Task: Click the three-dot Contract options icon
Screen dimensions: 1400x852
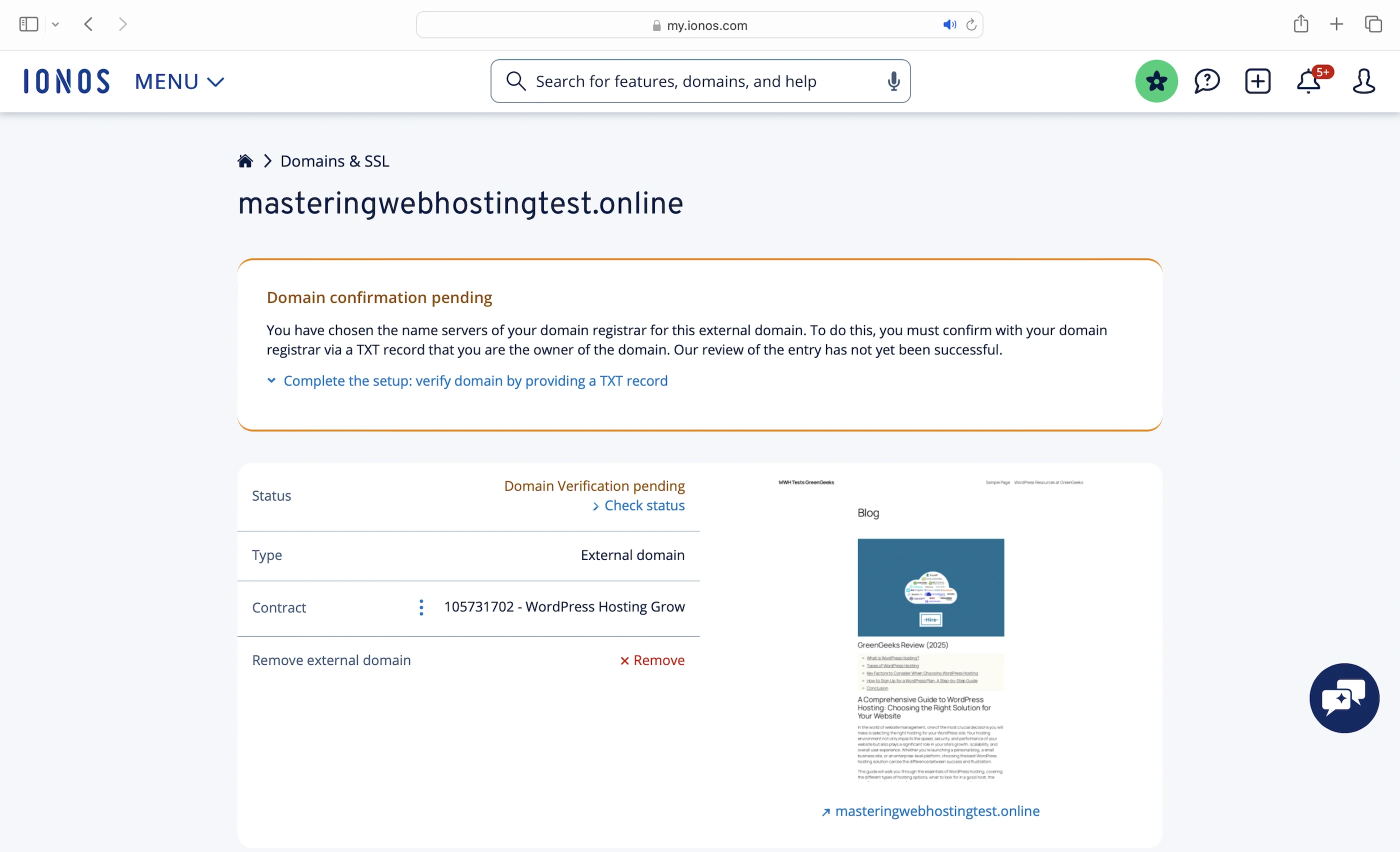Action: coord(421,607)
